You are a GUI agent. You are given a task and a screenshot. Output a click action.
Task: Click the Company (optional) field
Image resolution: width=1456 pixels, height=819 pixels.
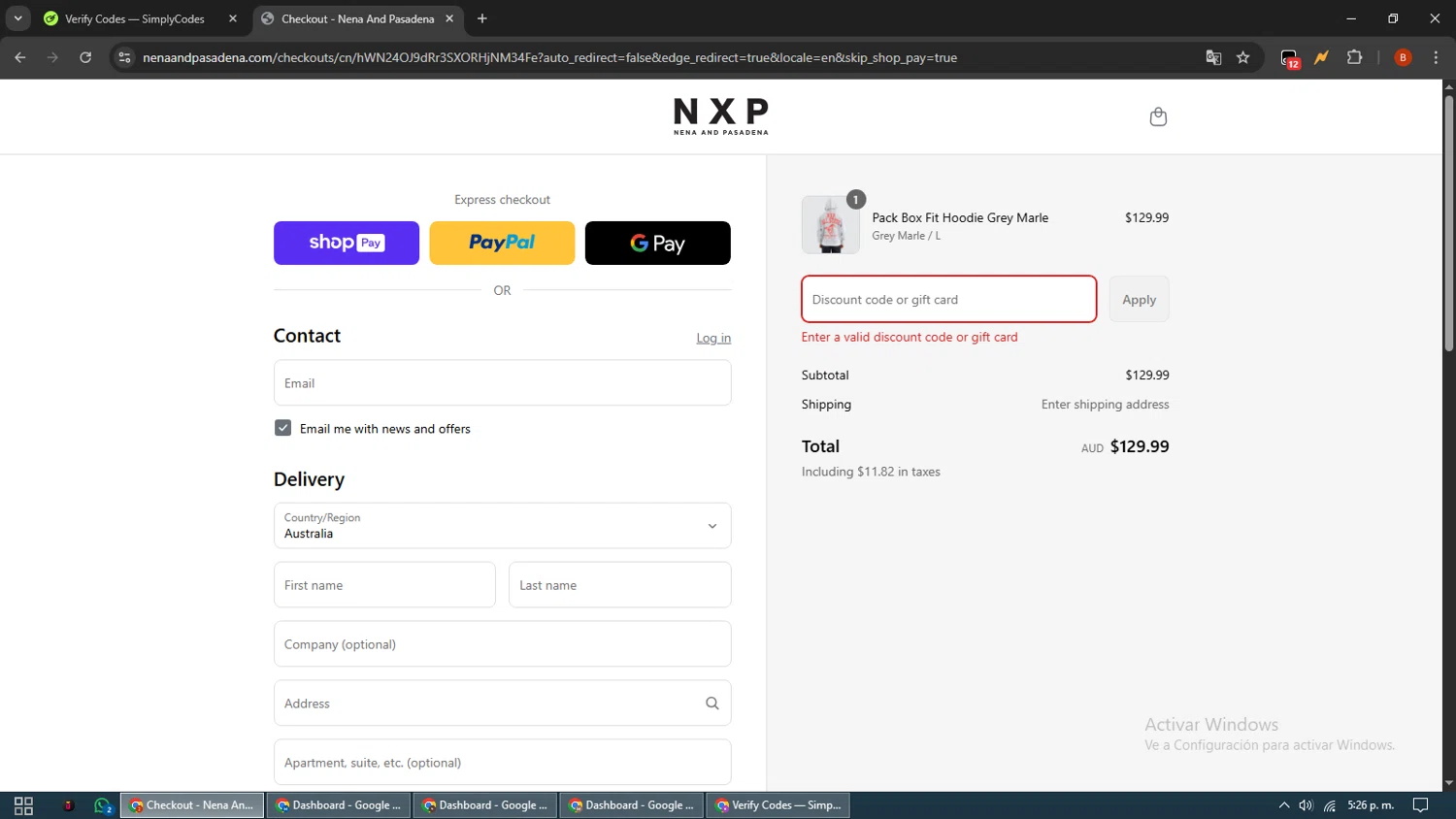coord(502,644)
